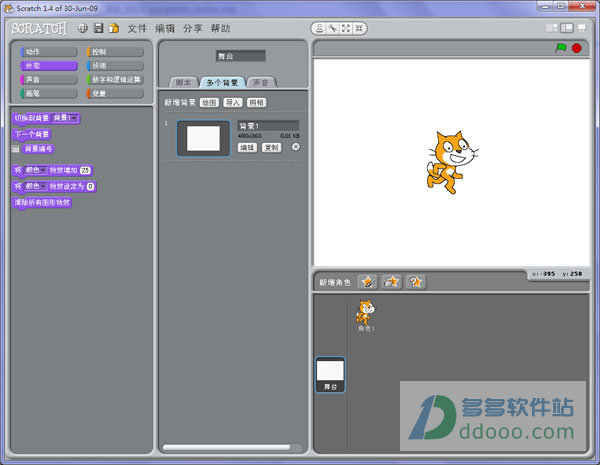Click the 照相 camera background button
This screenshot has width=600, height=465.
point(256,103)
